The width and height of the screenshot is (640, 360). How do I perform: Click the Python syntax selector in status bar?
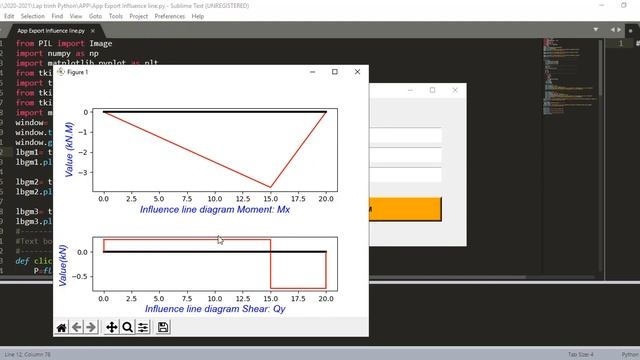(x=630, y=354)
